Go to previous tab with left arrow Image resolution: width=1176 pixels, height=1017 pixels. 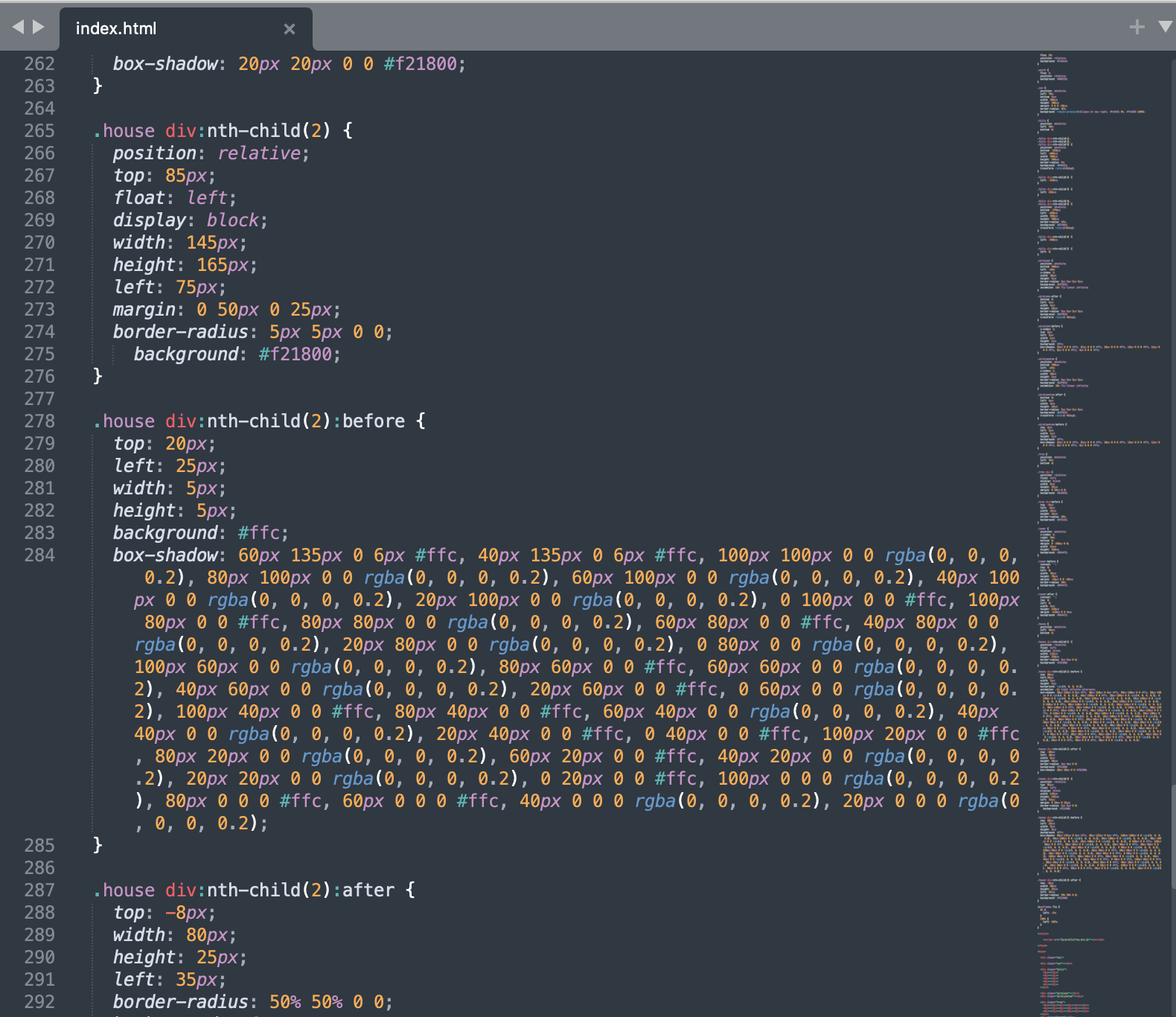(18, 27)
